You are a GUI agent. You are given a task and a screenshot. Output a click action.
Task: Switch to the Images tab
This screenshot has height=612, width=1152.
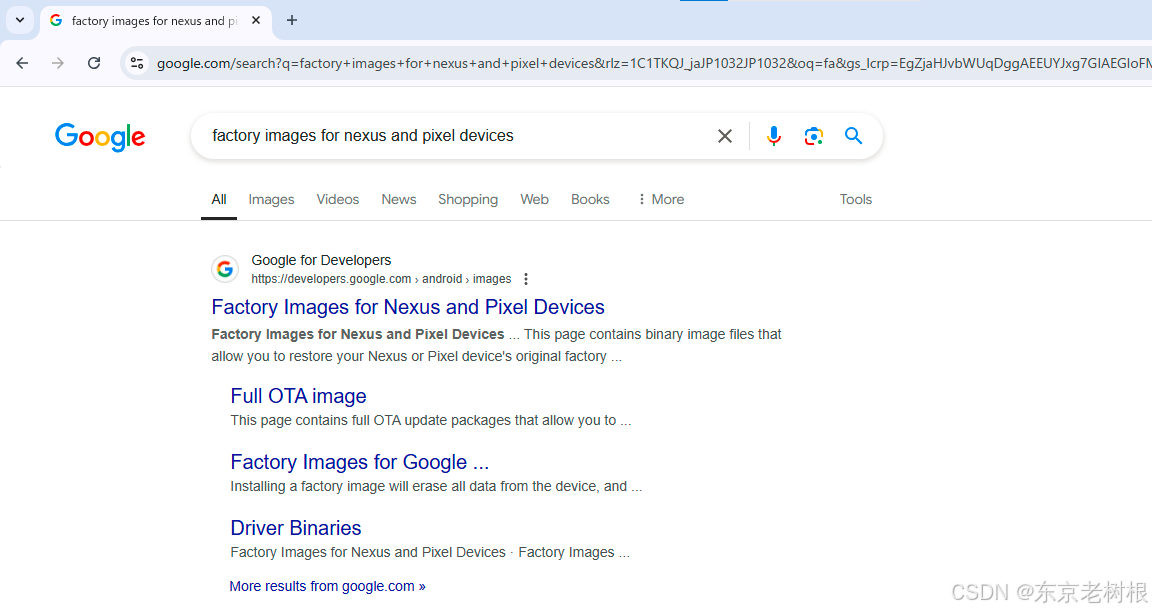(x=271, y=200)
